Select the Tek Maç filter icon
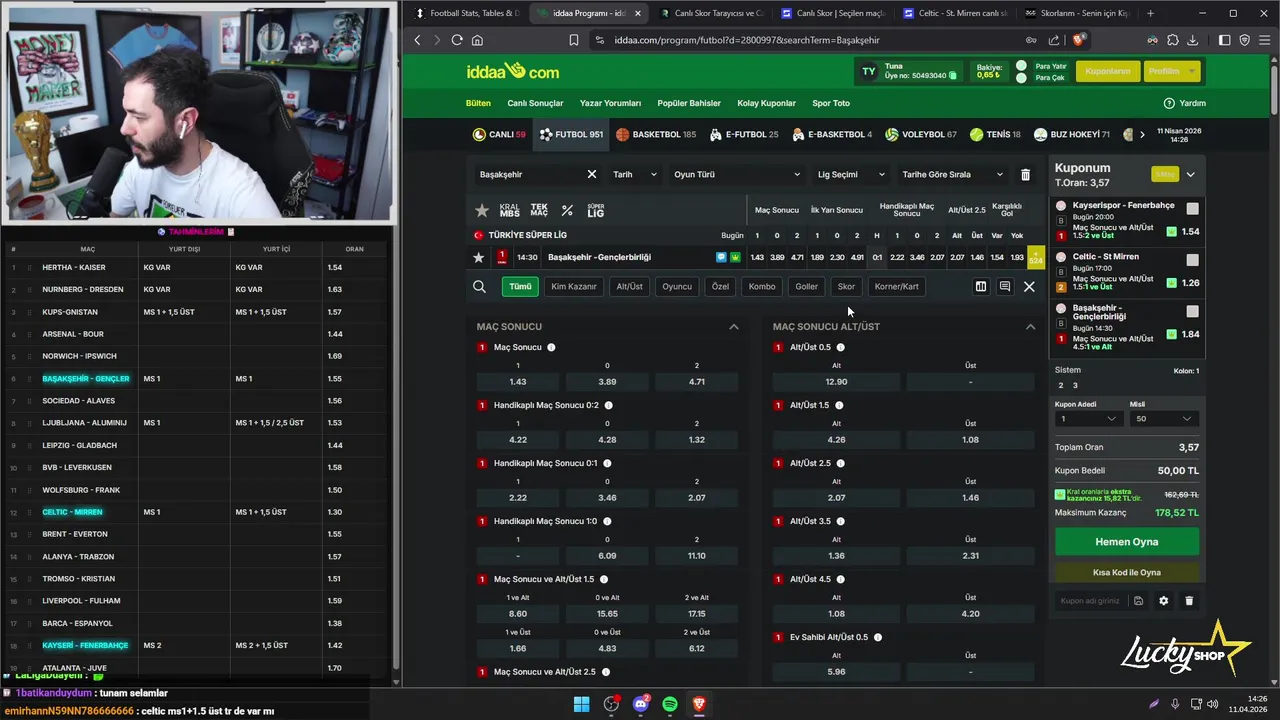The height and width of the screenshot is (720, 1280). [x=539, y=211]
